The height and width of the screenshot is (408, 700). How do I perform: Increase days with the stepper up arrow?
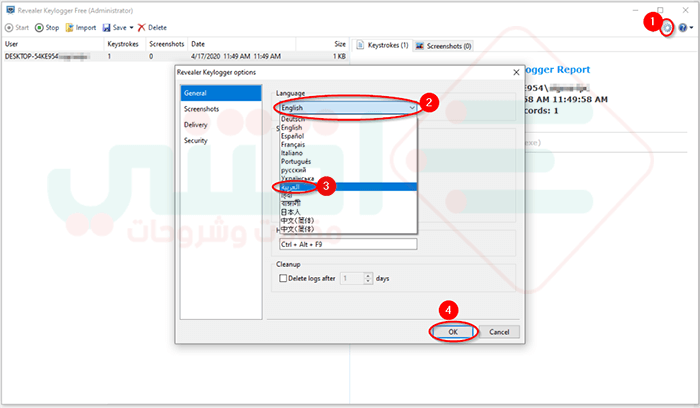pos(368,275)
